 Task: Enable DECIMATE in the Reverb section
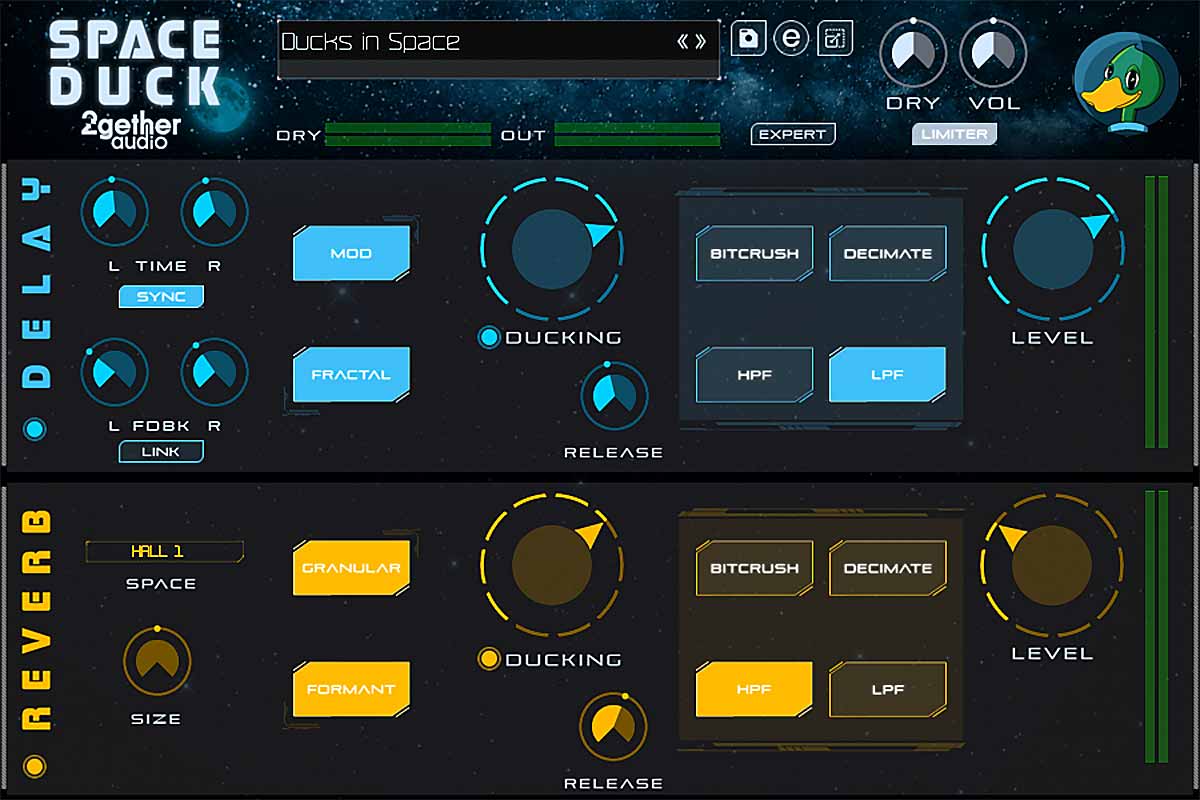(888, 566)
